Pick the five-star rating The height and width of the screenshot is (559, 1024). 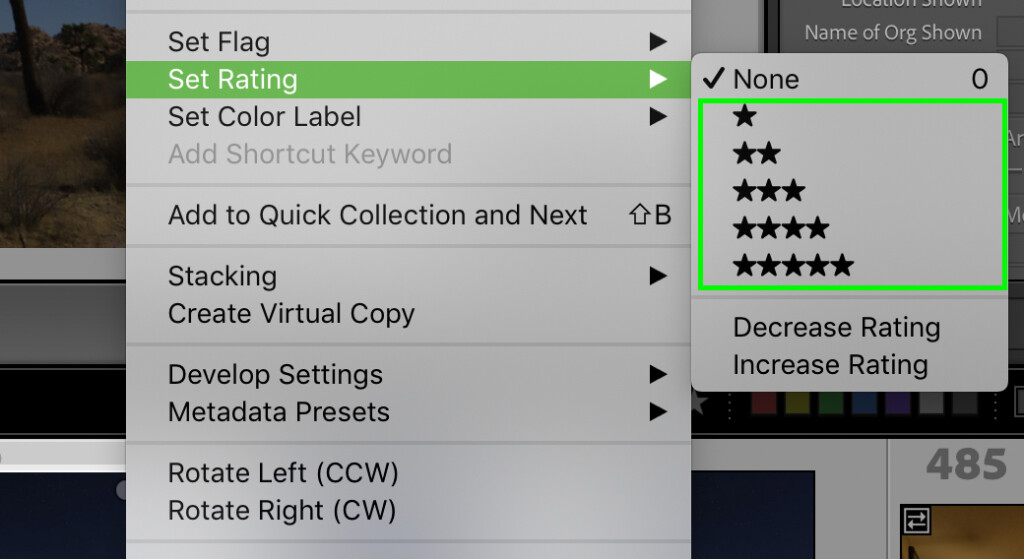point(793,265)
